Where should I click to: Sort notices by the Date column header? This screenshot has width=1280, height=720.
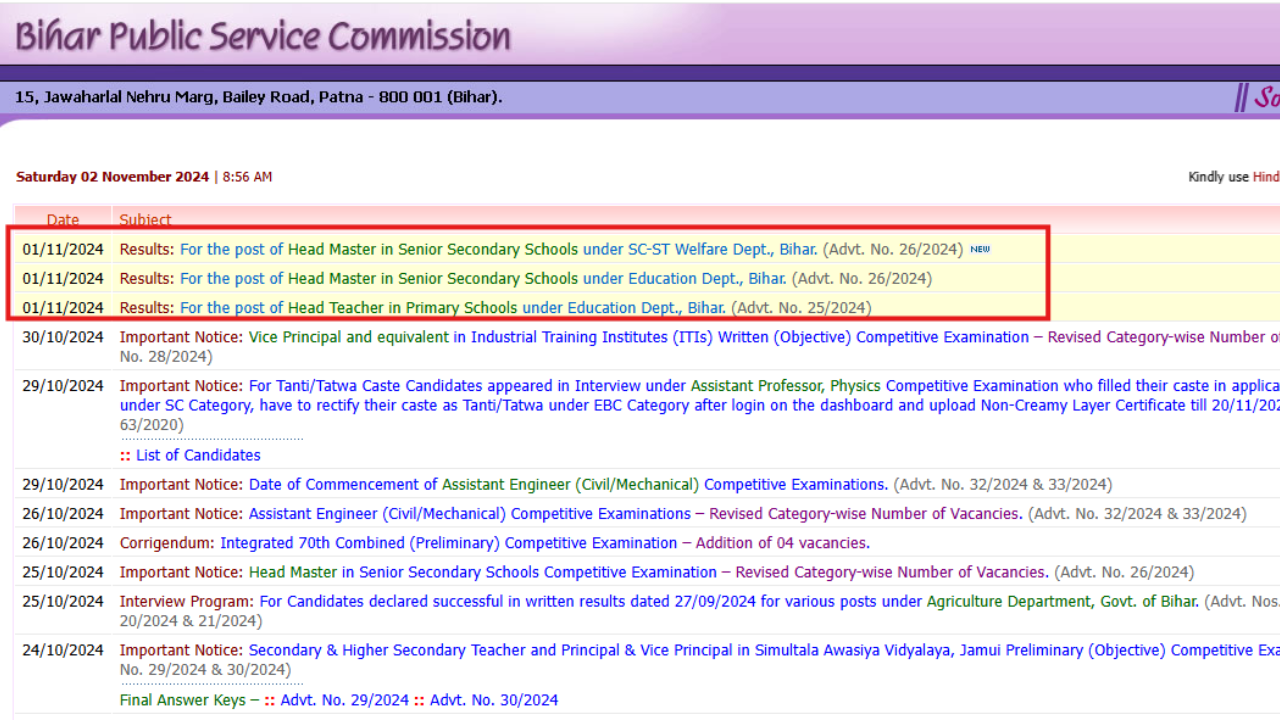[x=63, y=219]
